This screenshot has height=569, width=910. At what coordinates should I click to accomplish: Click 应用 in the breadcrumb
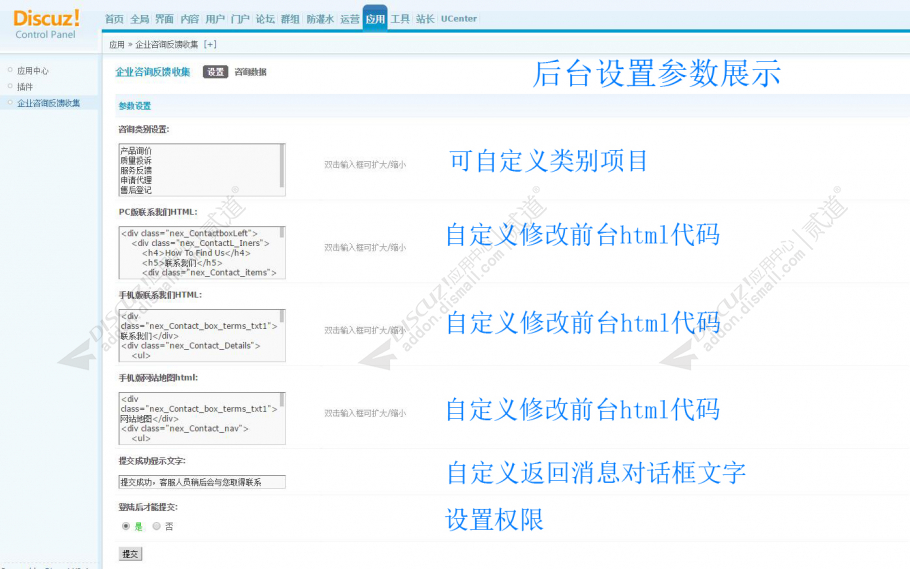[117, 44]
